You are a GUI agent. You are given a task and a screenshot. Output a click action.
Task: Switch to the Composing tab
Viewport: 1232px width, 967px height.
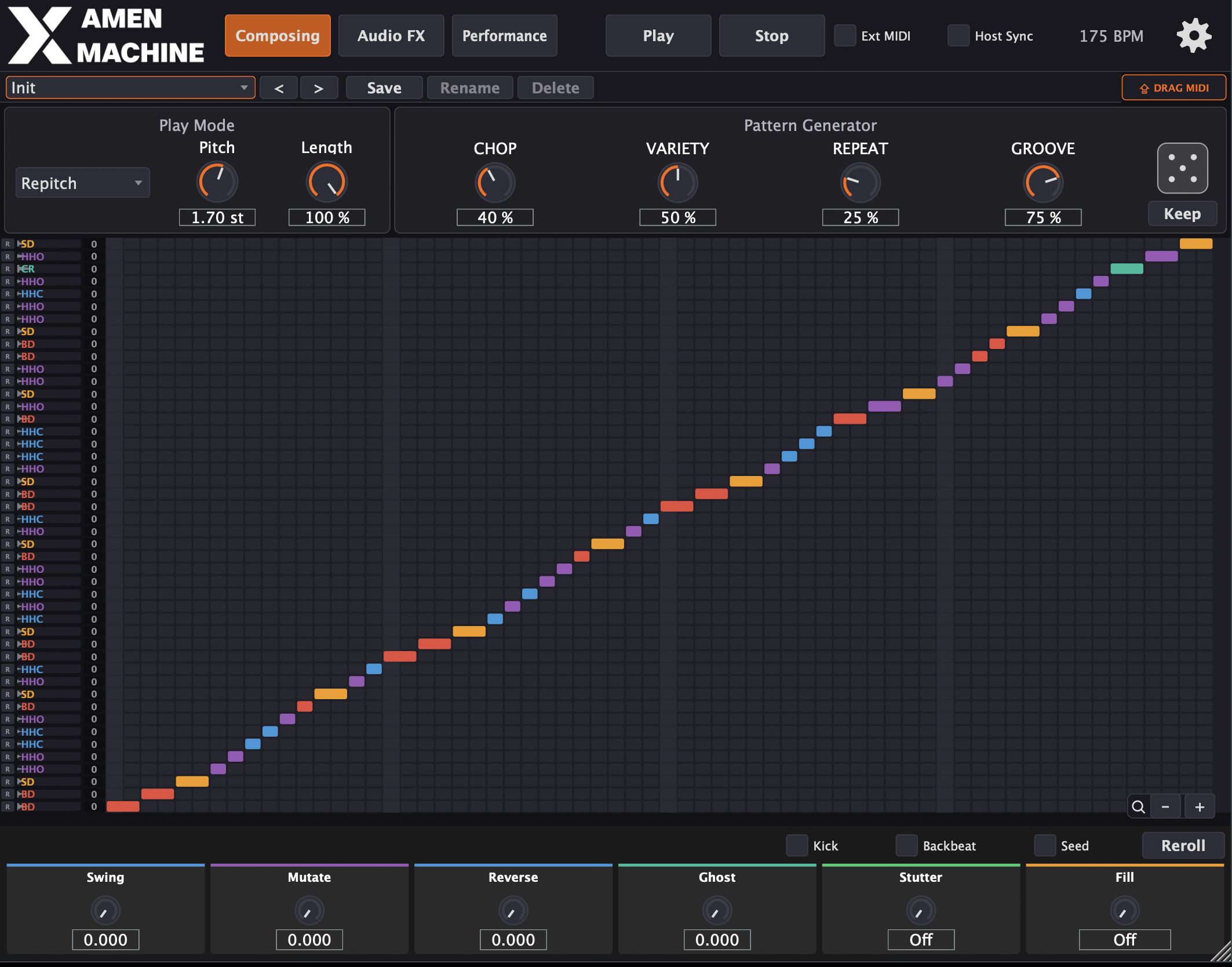click(278, 36)
